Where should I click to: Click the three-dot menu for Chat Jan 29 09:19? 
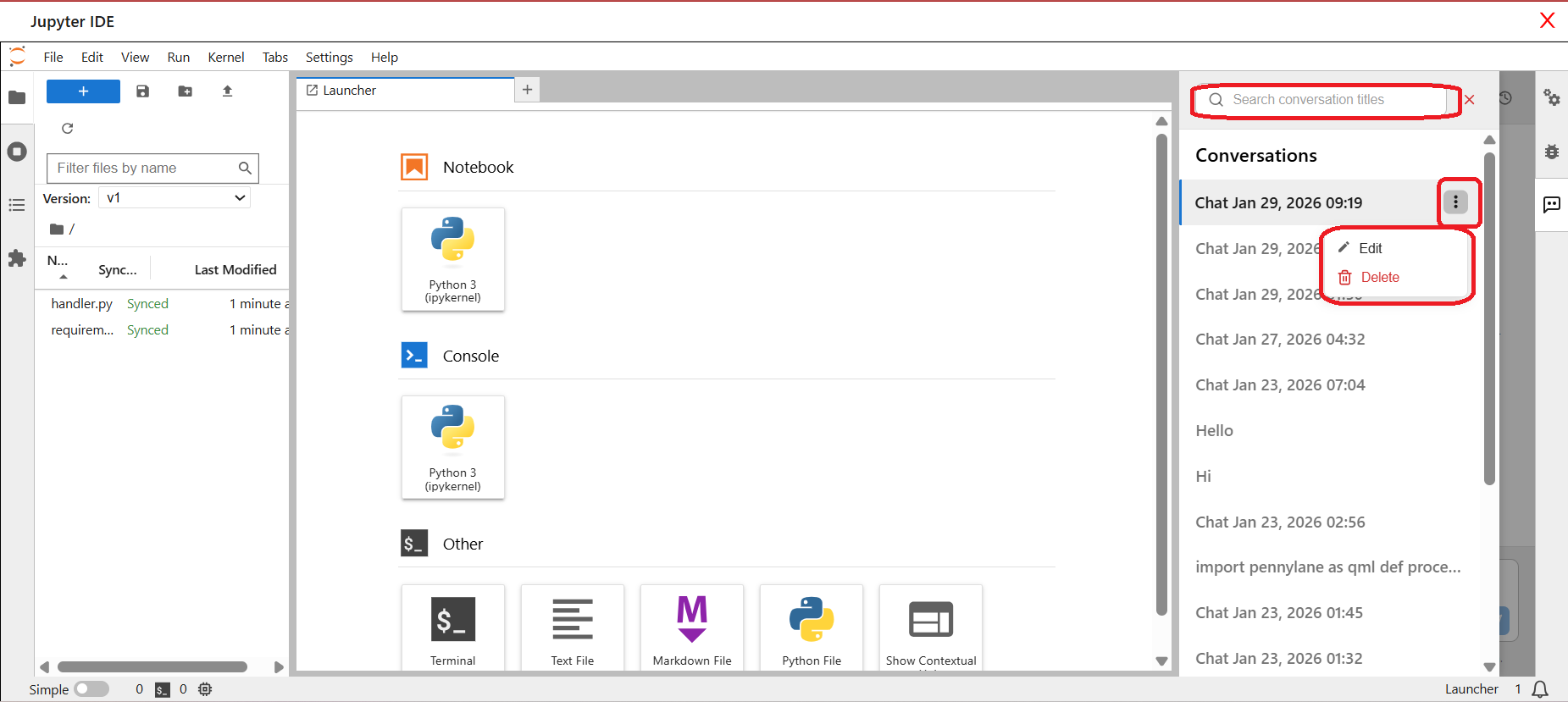(x=1455, y=202)
